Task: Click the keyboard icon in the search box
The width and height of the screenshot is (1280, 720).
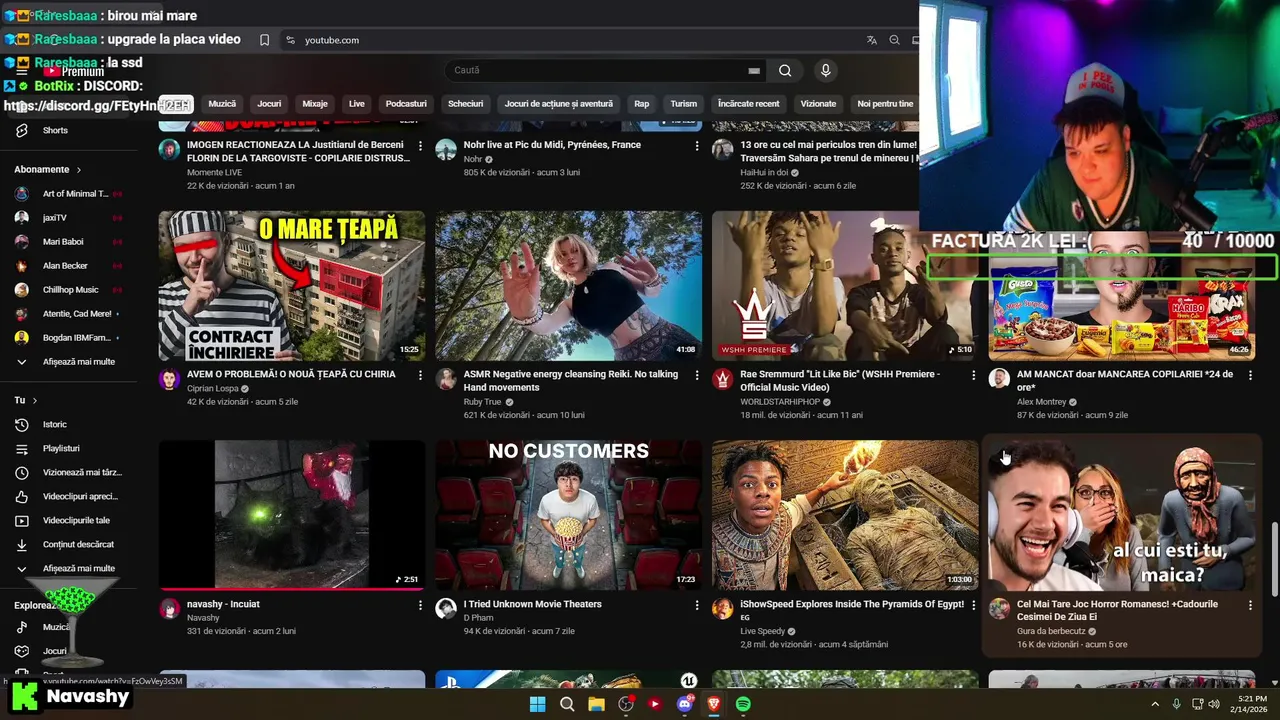Action: 754,71
